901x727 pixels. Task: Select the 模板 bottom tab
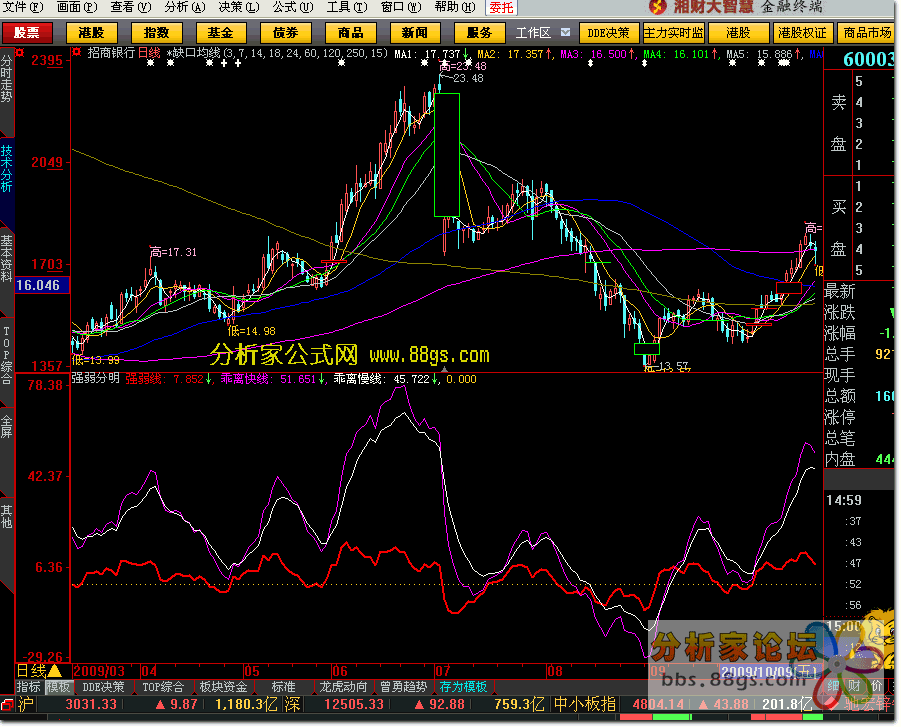58,687
